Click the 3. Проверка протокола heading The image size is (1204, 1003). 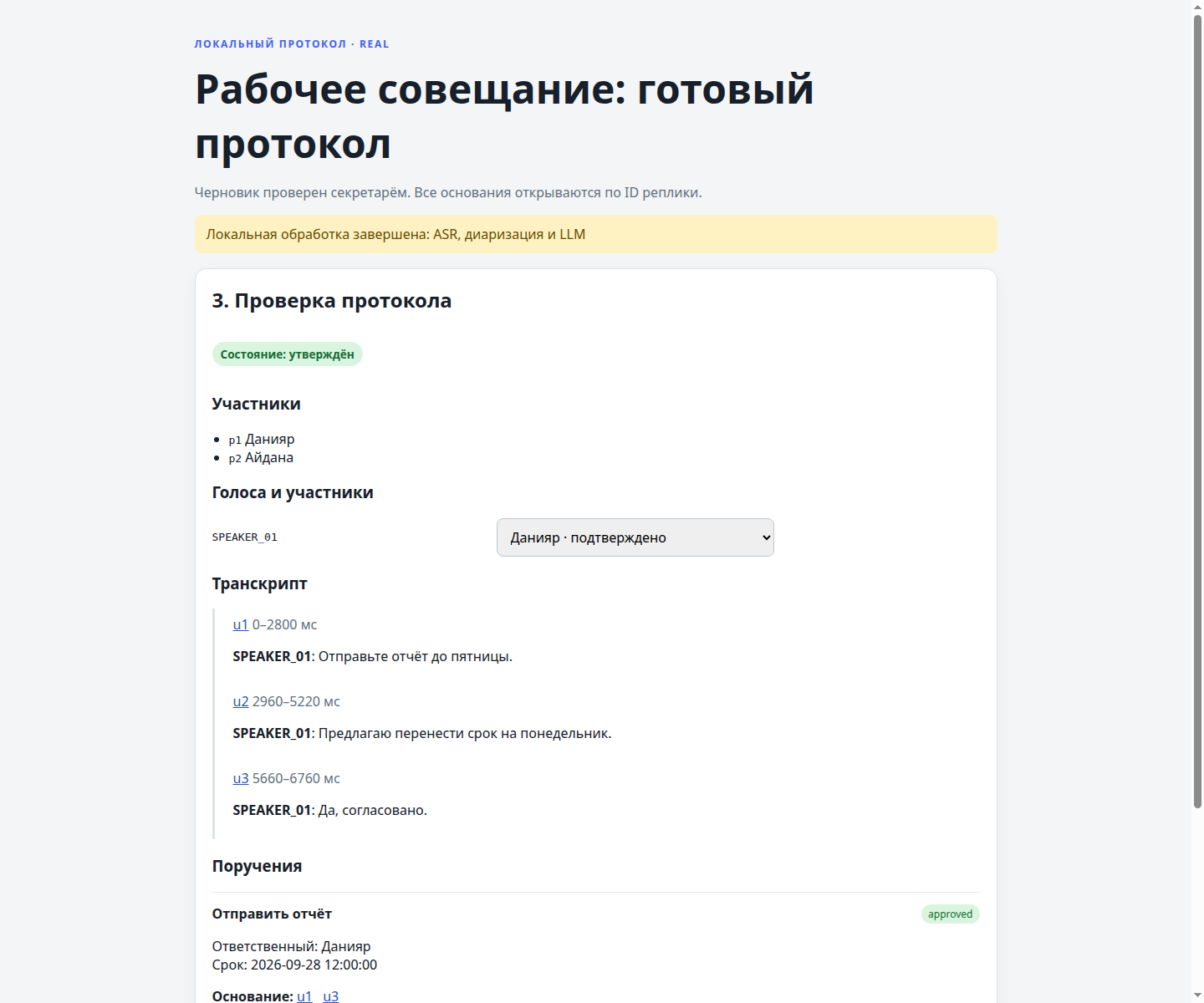332,301
